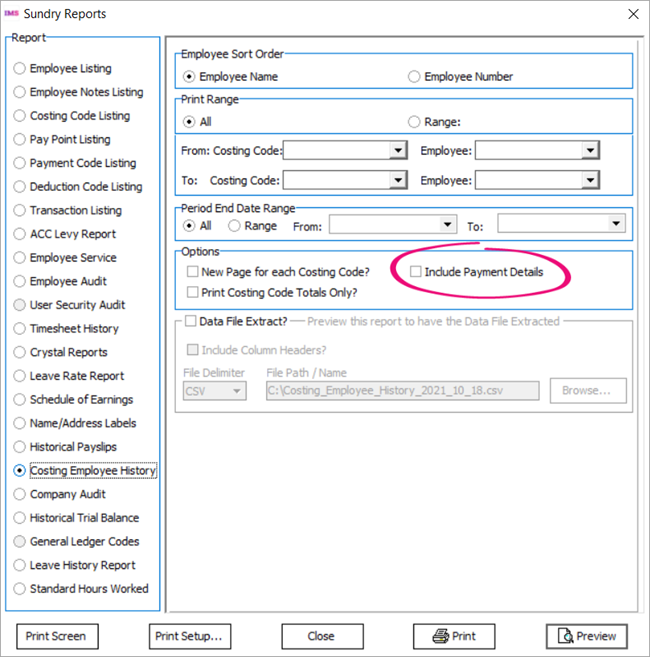Sort employees by Employee Number
650x657 pixels.
click(414, 76)
